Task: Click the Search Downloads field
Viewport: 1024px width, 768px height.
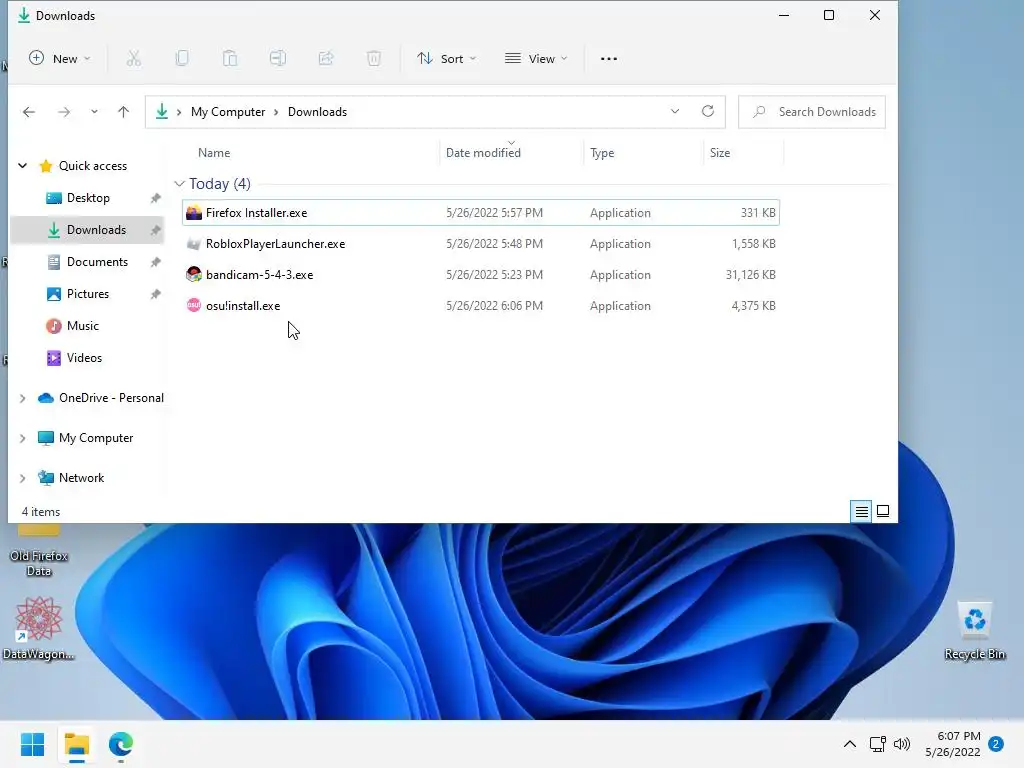Action: coord(812,112)
